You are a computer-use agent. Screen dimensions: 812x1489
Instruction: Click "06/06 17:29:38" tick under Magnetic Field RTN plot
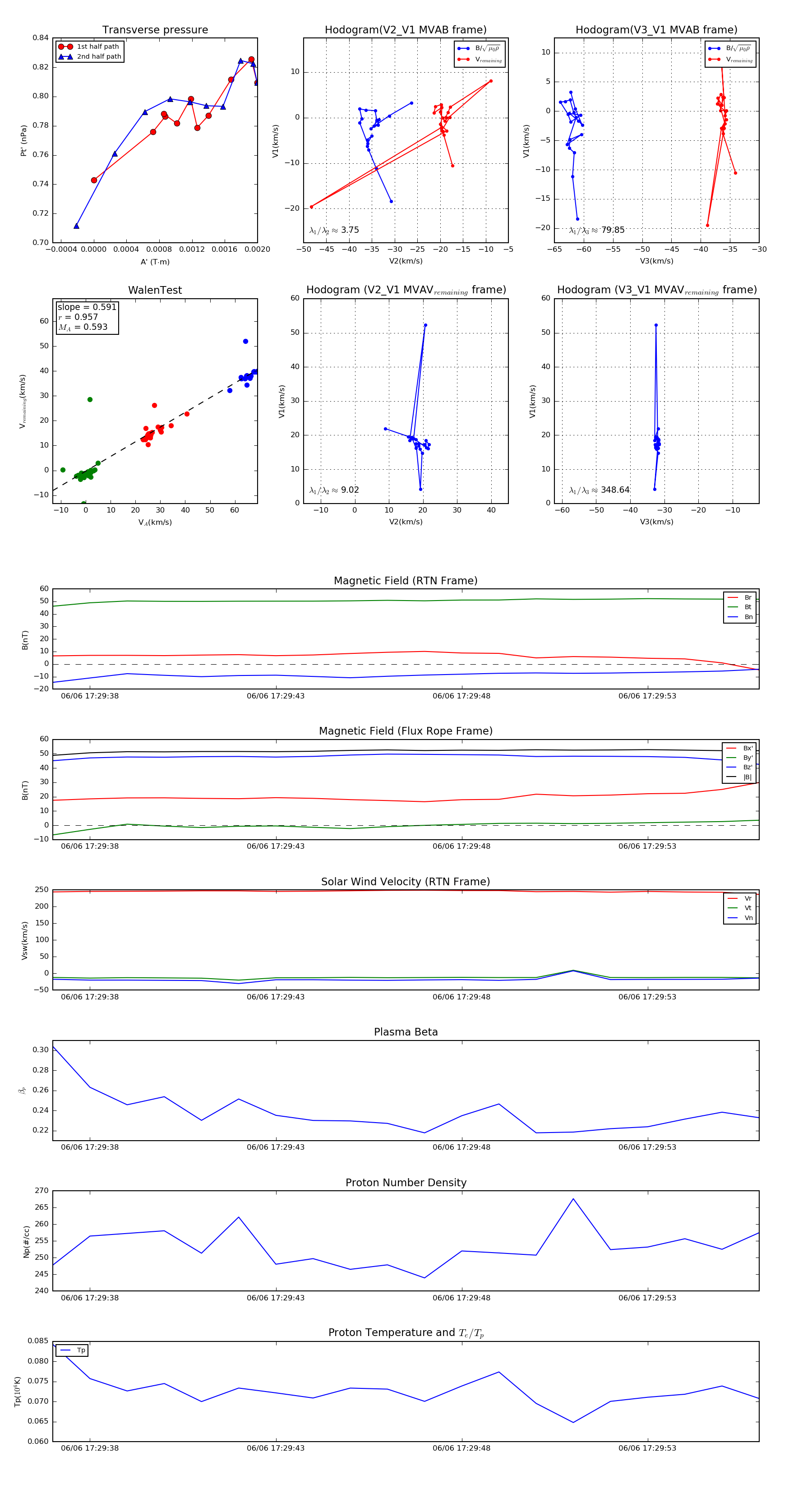(90, 696)
